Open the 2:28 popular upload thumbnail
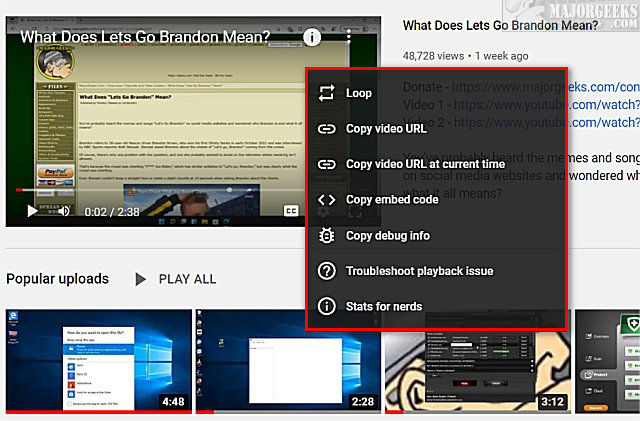The height and width of the screenshot is (421, 640). (288, 361)
